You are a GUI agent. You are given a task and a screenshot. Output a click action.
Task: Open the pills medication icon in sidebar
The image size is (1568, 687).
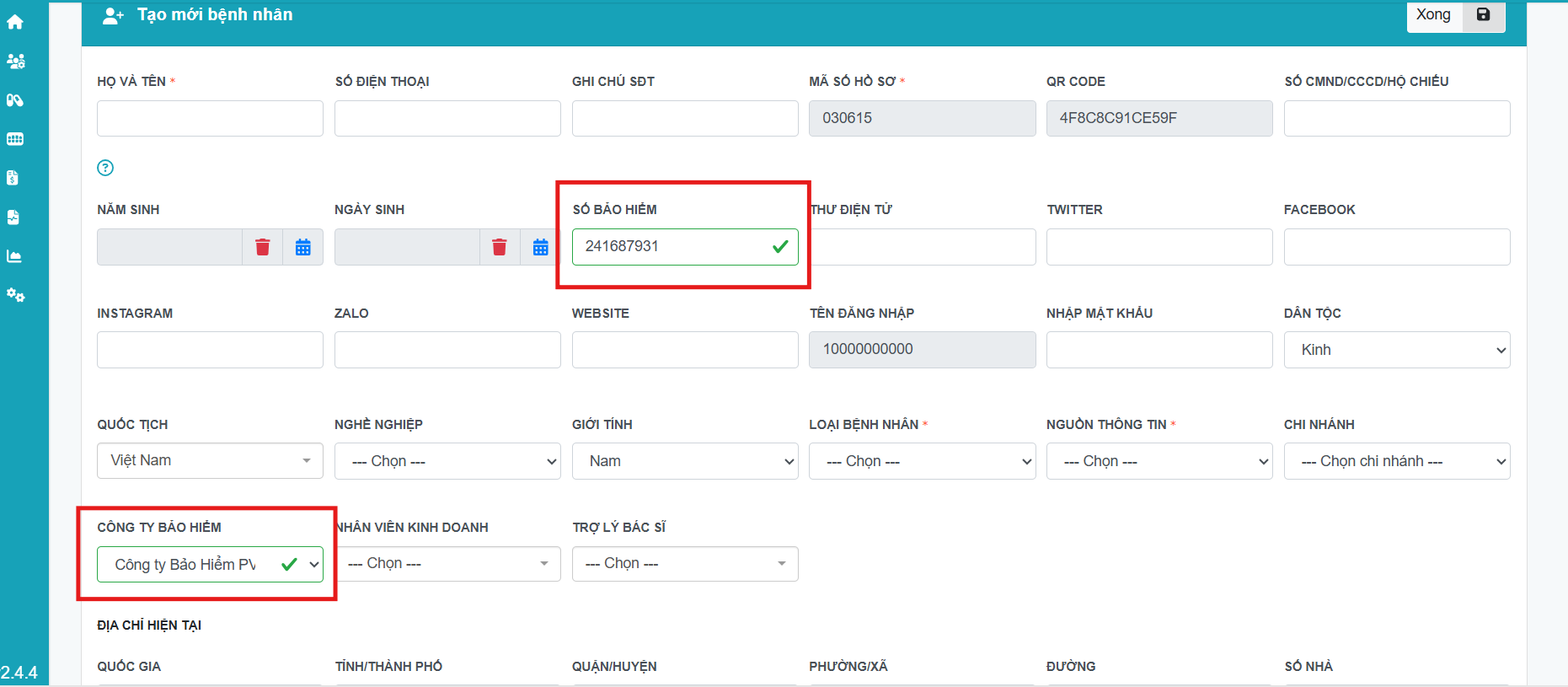[x=15, y=100]
